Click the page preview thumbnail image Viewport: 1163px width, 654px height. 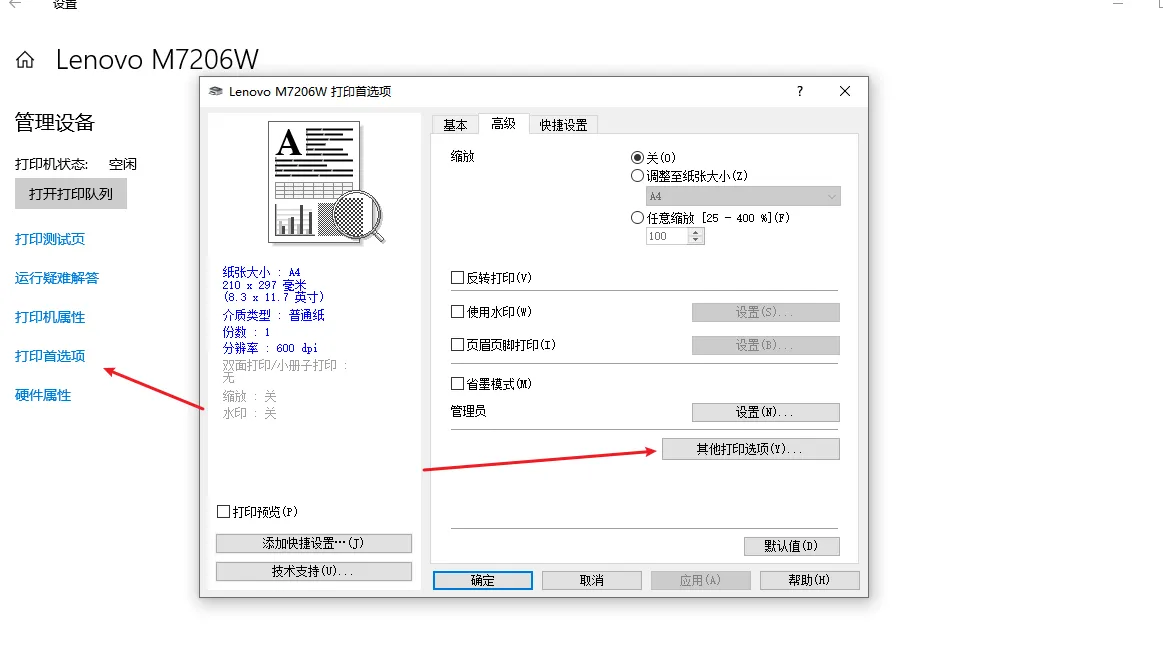click(326, 182)
